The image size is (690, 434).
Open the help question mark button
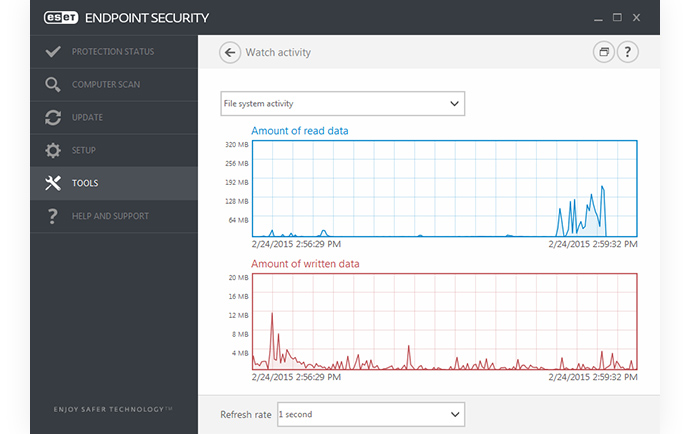(x=628, y=52)
